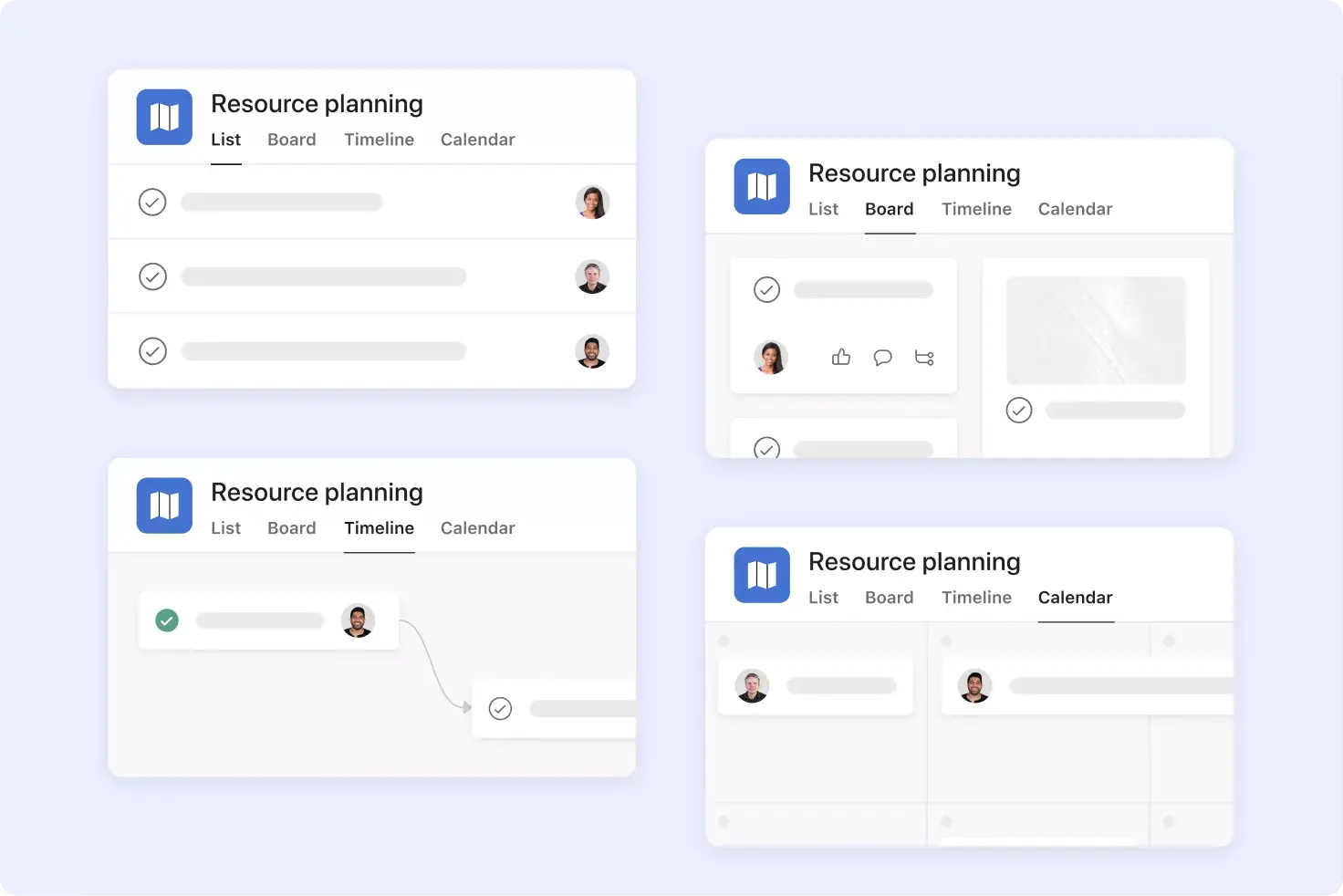This screenshot has width=1343, height=896.
Task: Toggle the second list task's completion circle
Action: point(152,276)
